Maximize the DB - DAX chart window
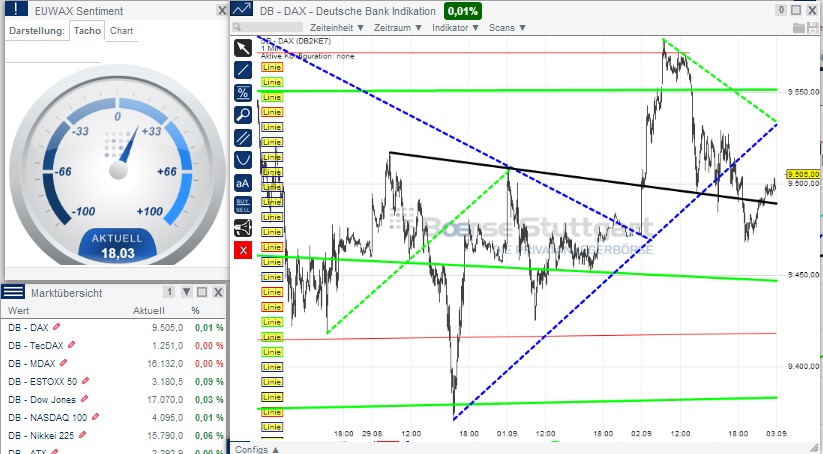This screenshot has width=823, height=454. tap(796, 10)
